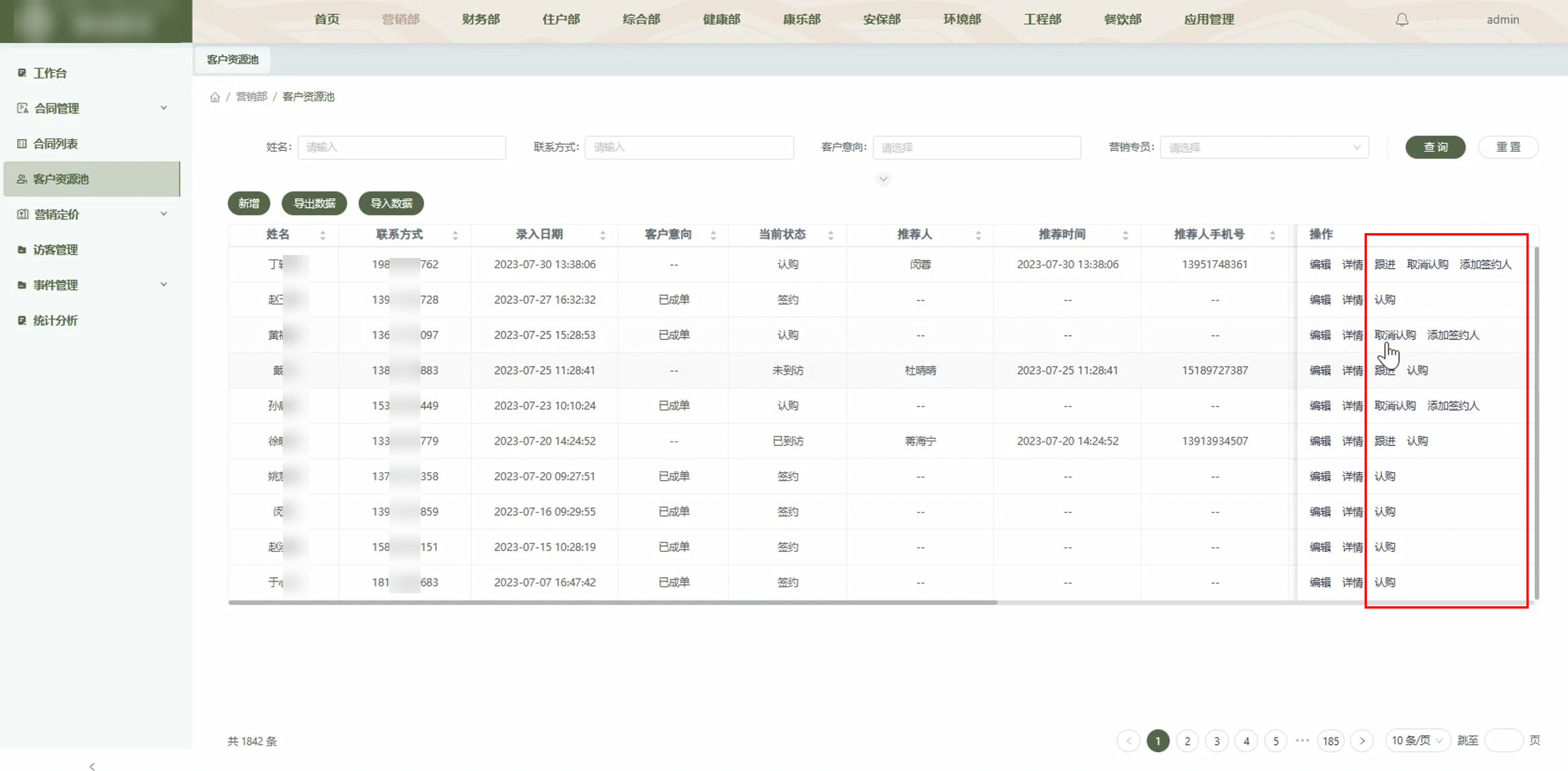This screenshot has width=1568, height=771.
Task: Sort by 录入日期 column arrows
Action: coord(603,235)
